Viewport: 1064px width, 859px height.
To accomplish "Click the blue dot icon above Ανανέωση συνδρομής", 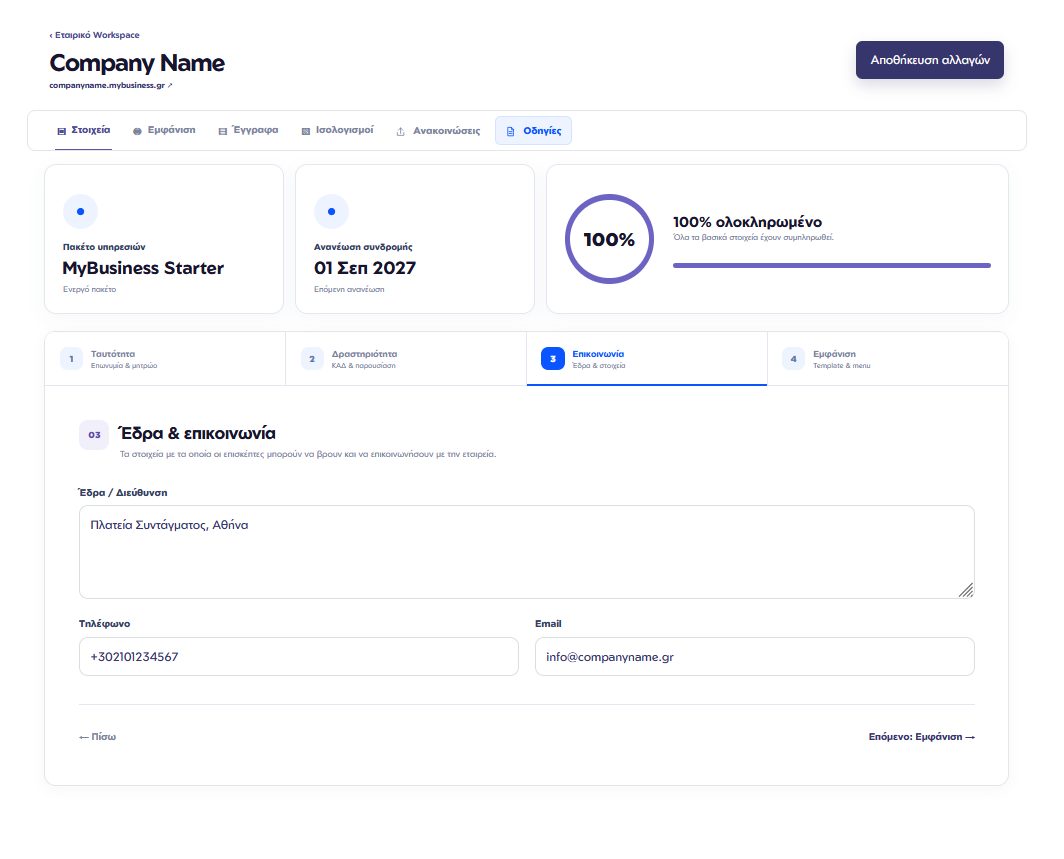I will pyautogui.click(x=331, y=212).
